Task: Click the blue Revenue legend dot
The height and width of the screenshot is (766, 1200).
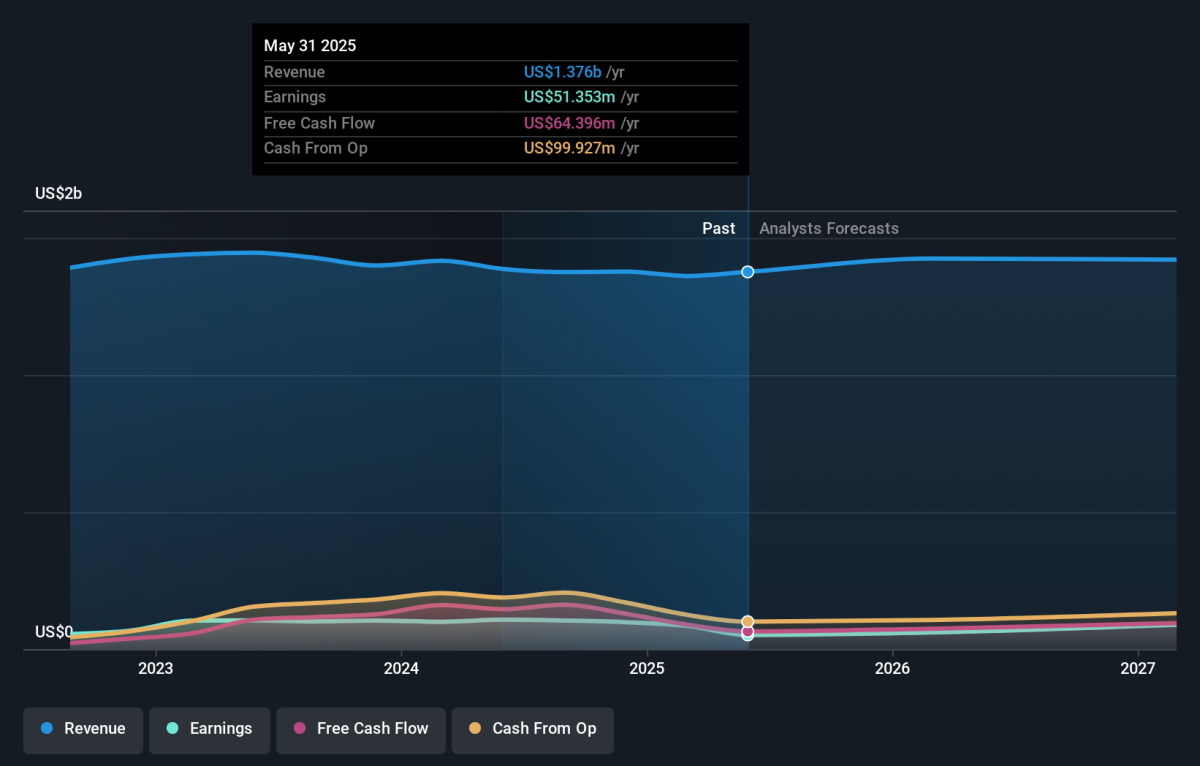Action: (x=47, y=729)
